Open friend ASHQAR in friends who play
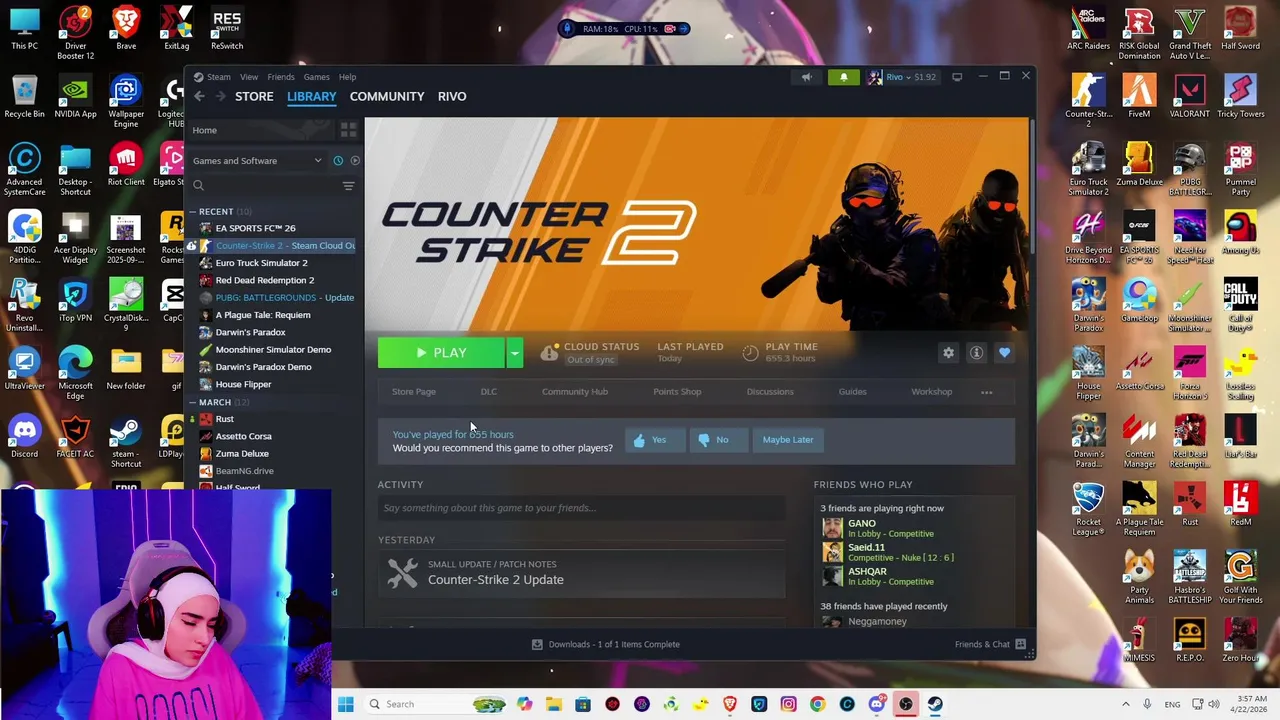 867,572
